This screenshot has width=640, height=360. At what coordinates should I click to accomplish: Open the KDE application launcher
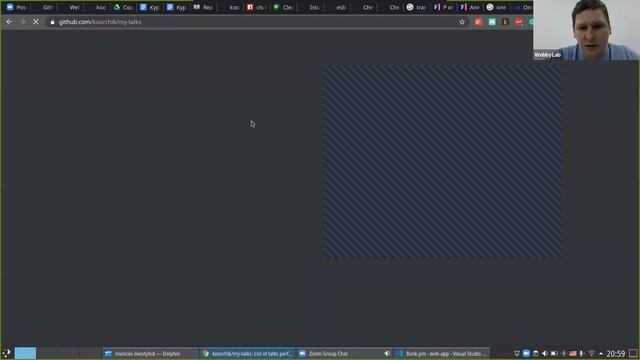(7, 353)
